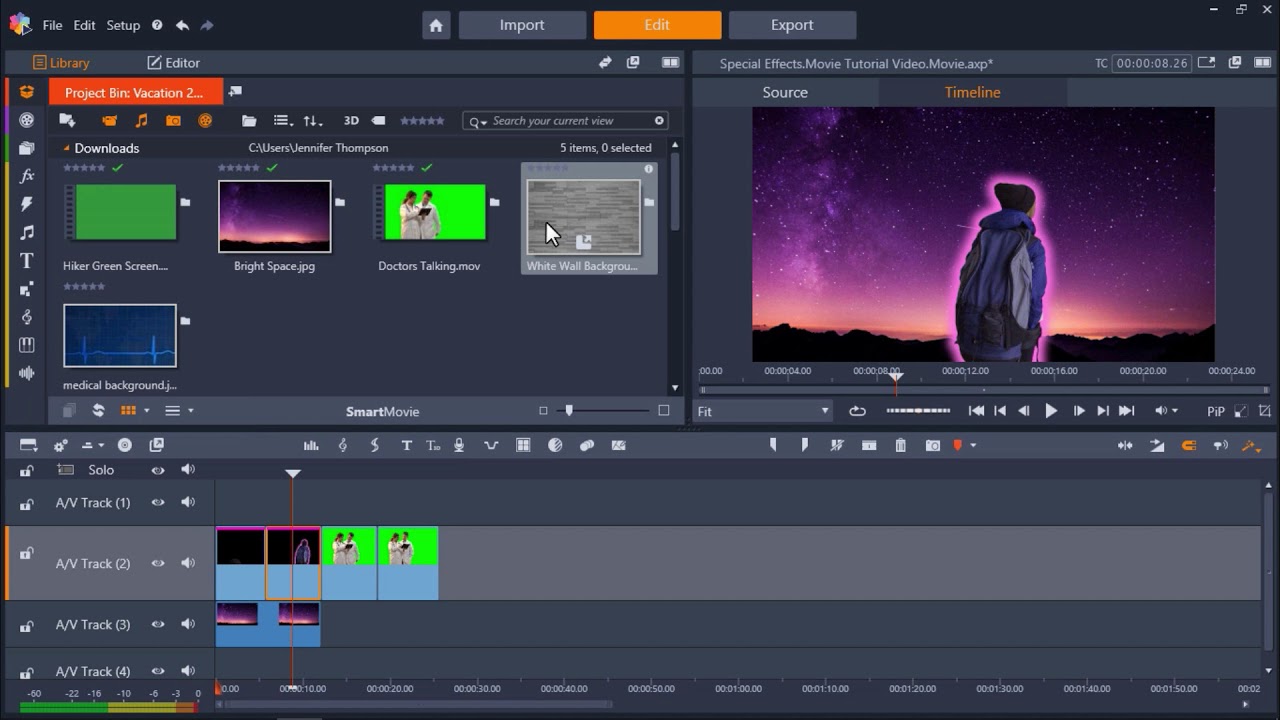1280x720 pixels.
Task: Click the SmartMovie button
Action: point(382,411)
